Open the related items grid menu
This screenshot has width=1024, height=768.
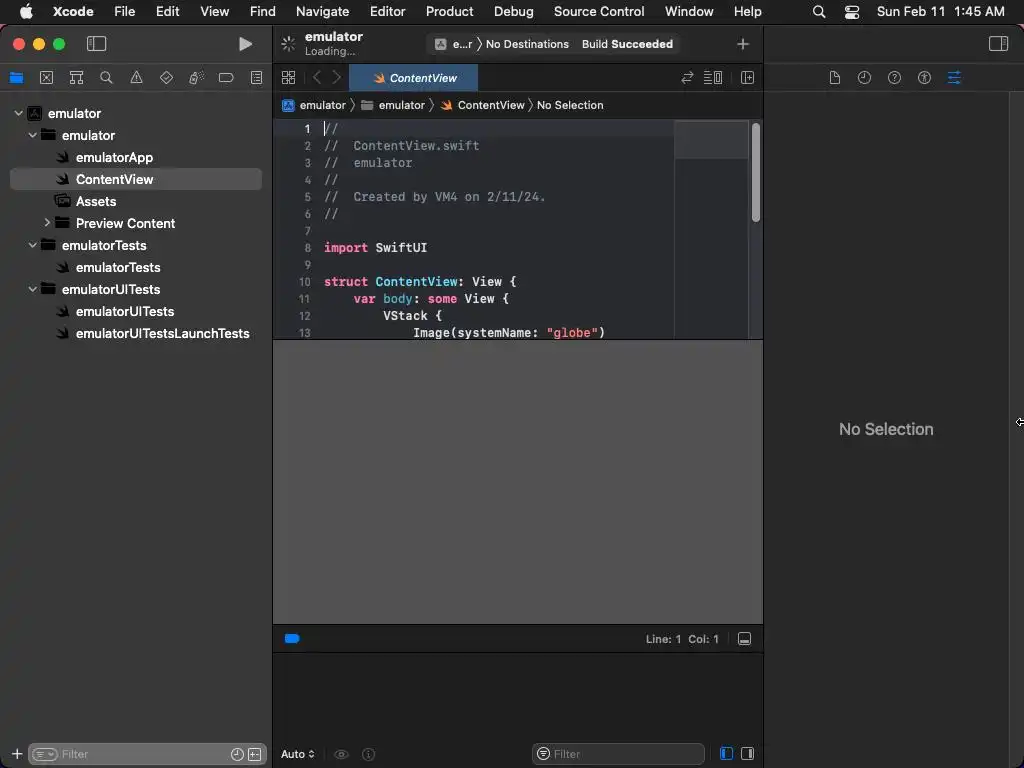coord(288,78)
